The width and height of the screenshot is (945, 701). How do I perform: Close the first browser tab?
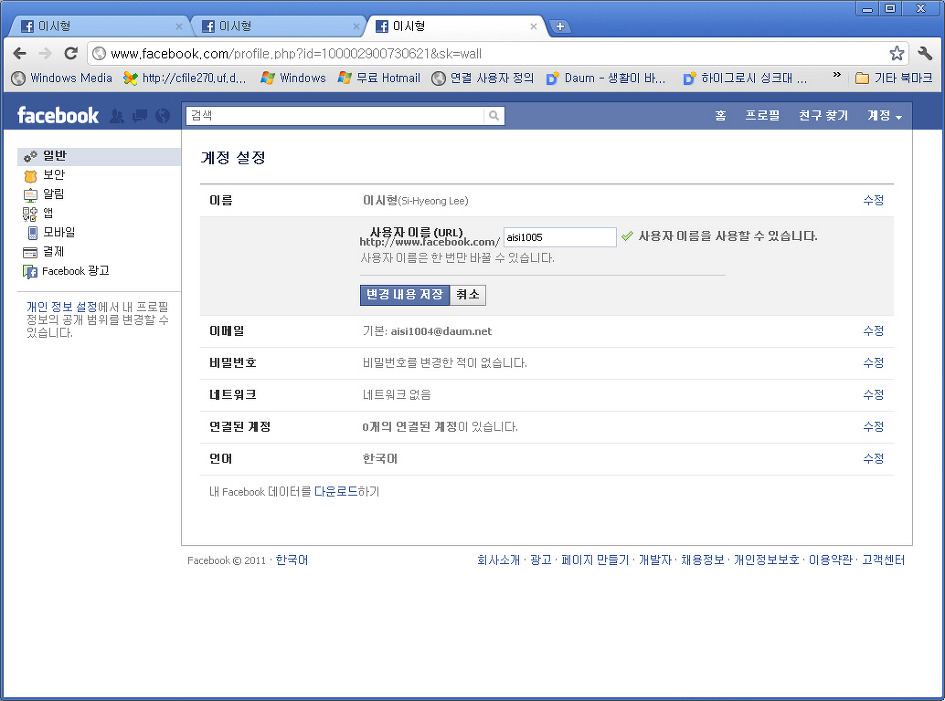pyautogui.click(x=179, y=27)
